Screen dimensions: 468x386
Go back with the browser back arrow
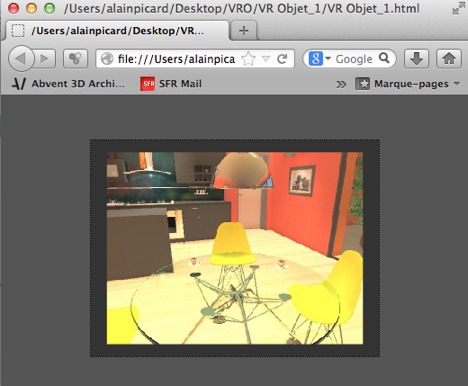coord(21,59)
